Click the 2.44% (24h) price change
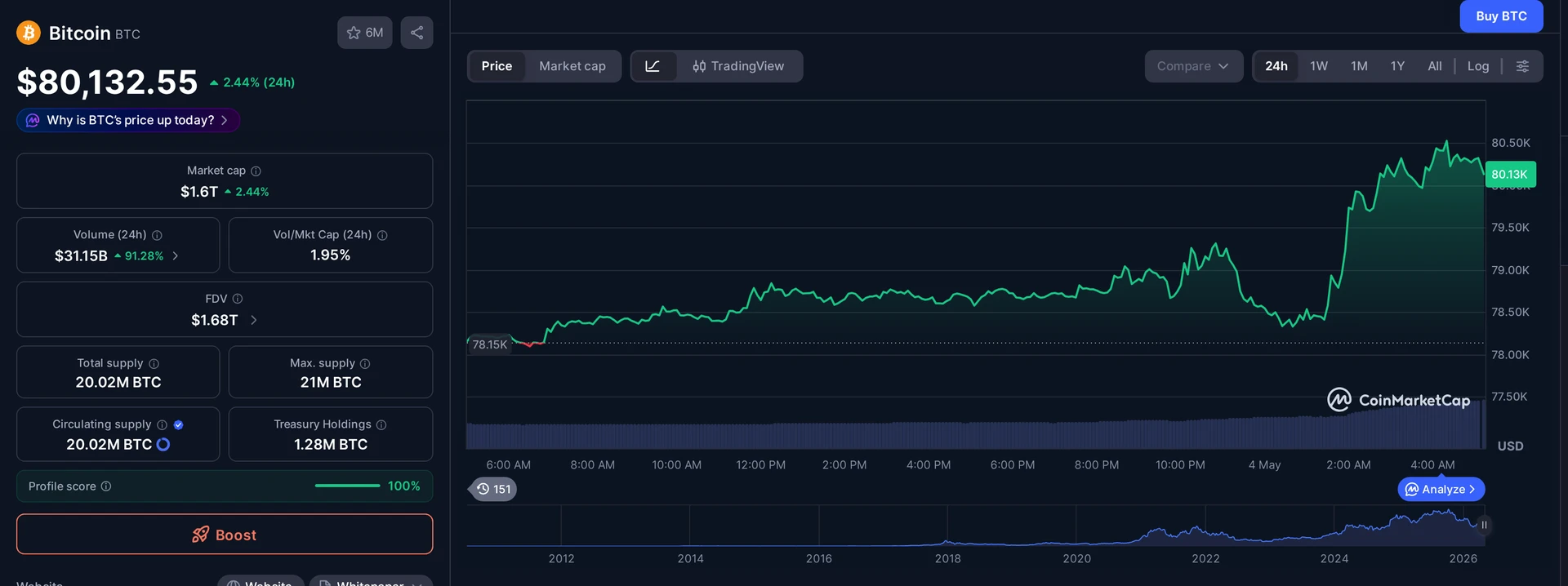Screen dimensions: 1568x586 coord(252,82)
